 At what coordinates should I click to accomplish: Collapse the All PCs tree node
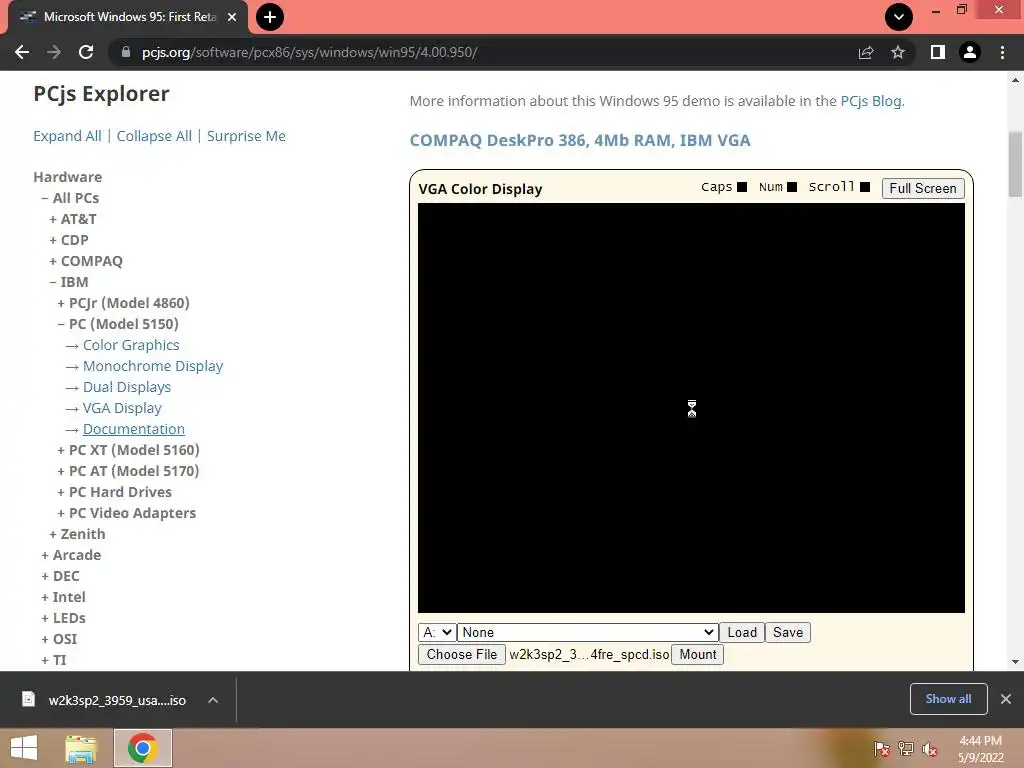point(70,198)
